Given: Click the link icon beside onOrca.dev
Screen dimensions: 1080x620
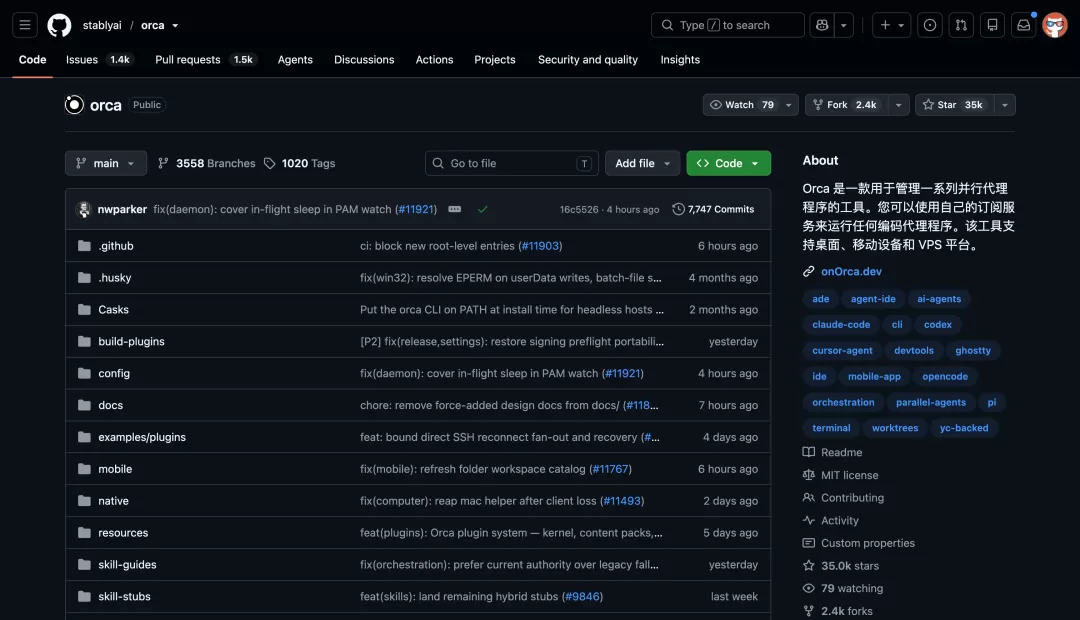Looking at the screenshot, I should tap(809, 271).
